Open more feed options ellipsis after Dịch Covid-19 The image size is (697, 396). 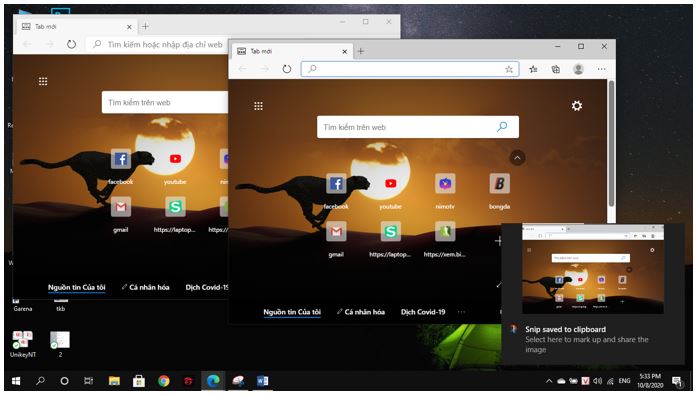click(461, 312)
